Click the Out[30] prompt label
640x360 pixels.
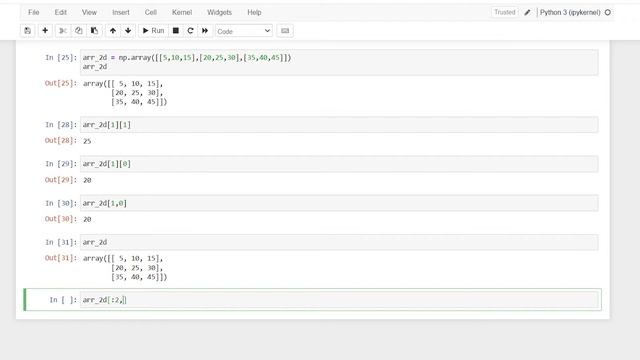point(61,219)
